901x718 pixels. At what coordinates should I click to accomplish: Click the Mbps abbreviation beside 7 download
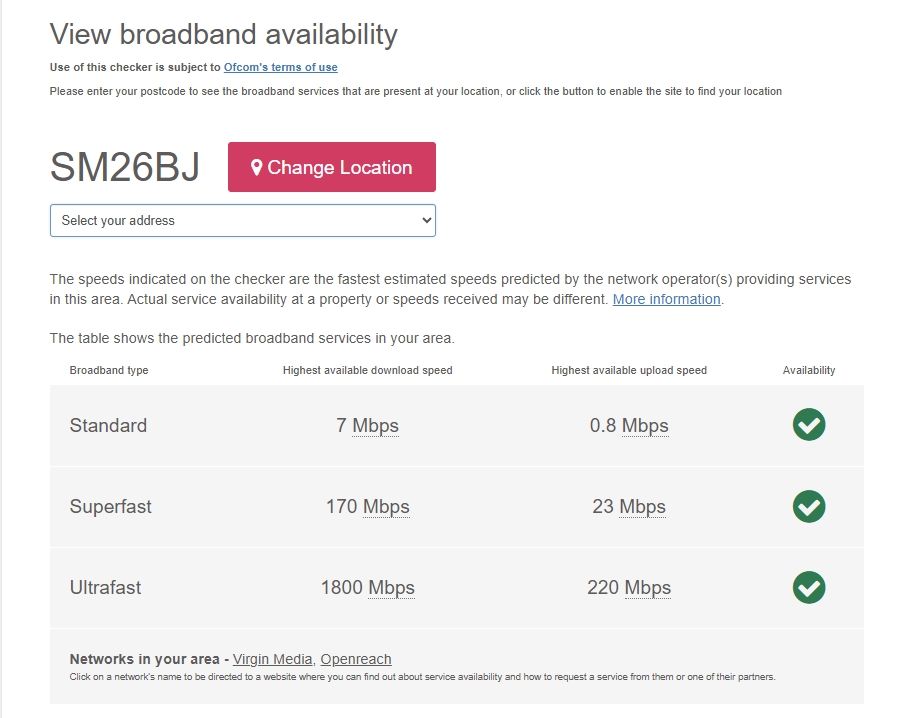(375, 426)
